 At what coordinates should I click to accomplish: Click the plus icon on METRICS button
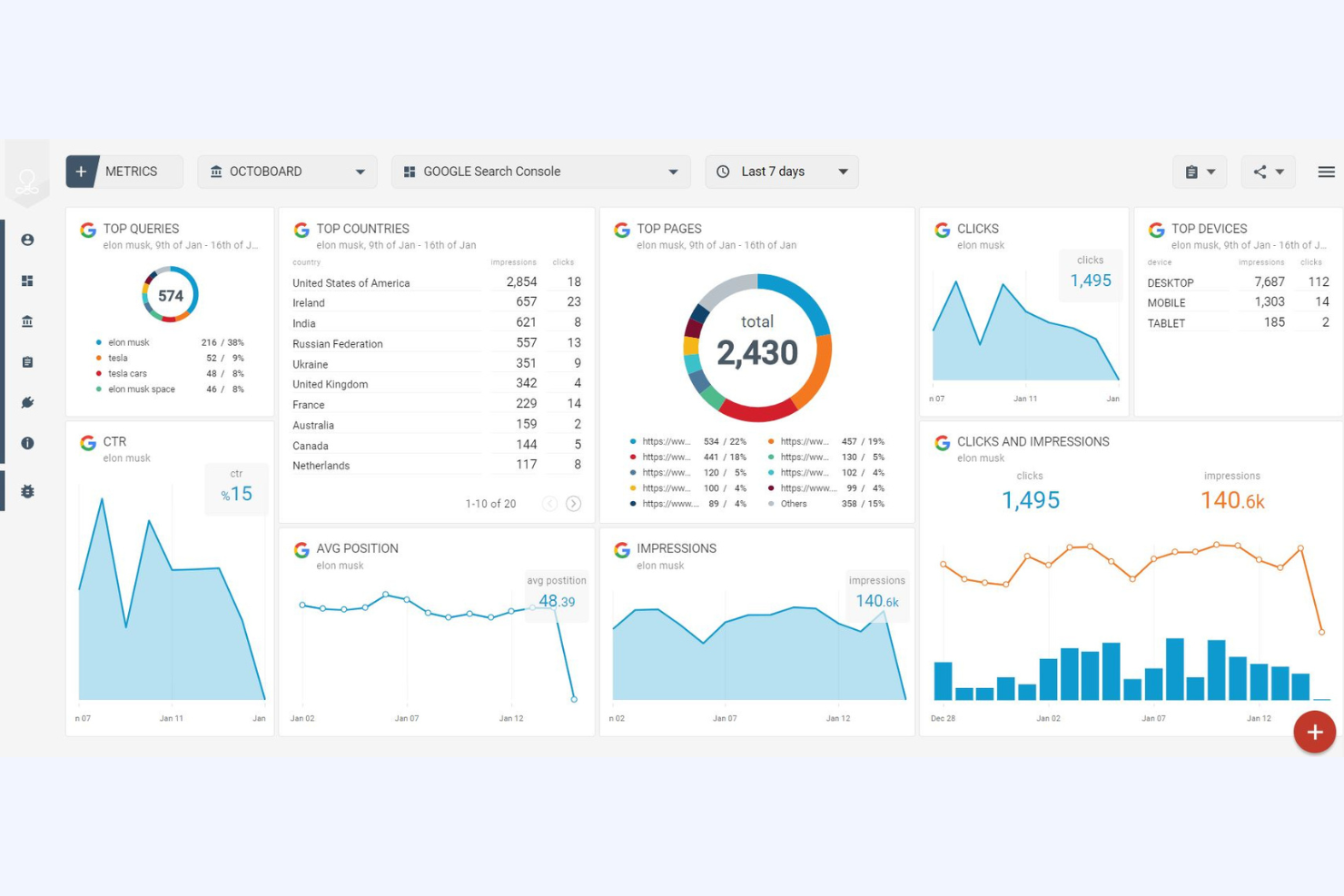point(81,172)
